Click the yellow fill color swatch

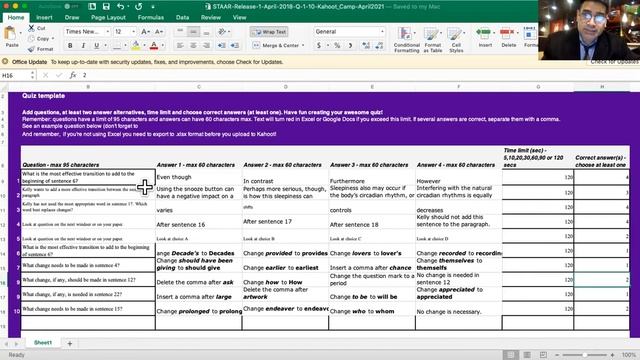pos(136,45)
